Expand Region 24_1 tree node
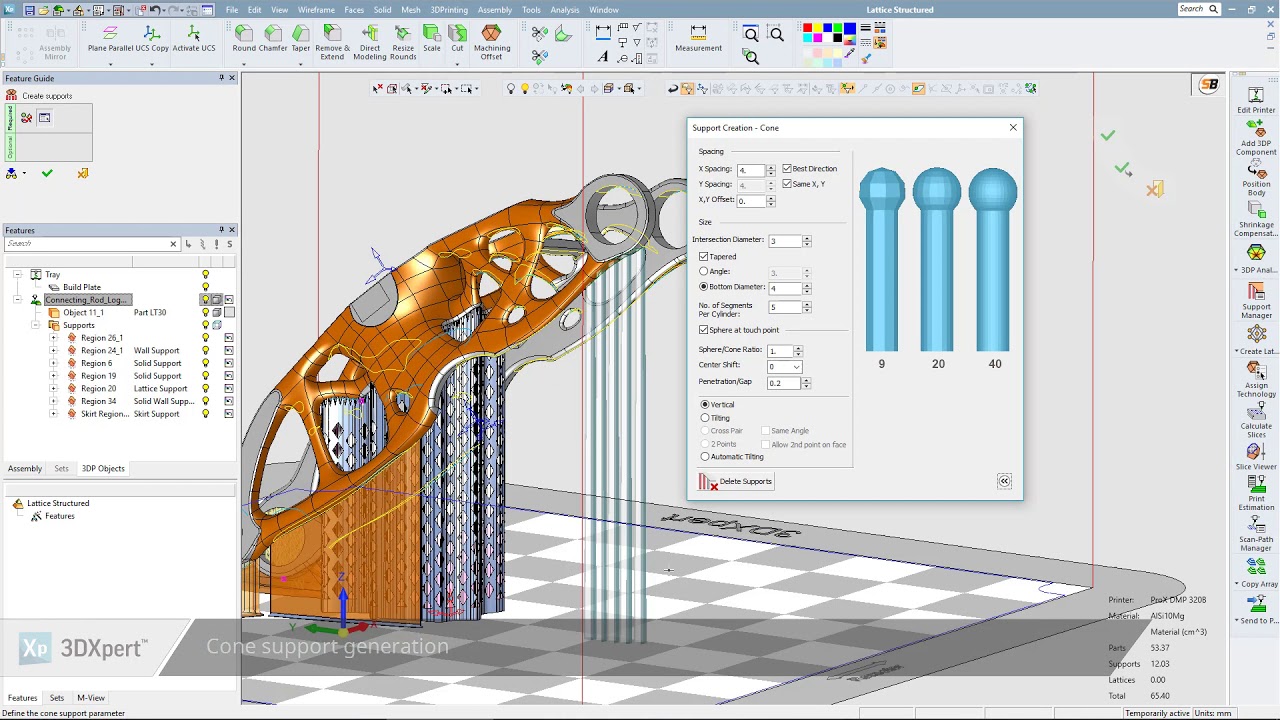Screen dimensions: 1280x720 pyautogui.click(x=54, y=351)
